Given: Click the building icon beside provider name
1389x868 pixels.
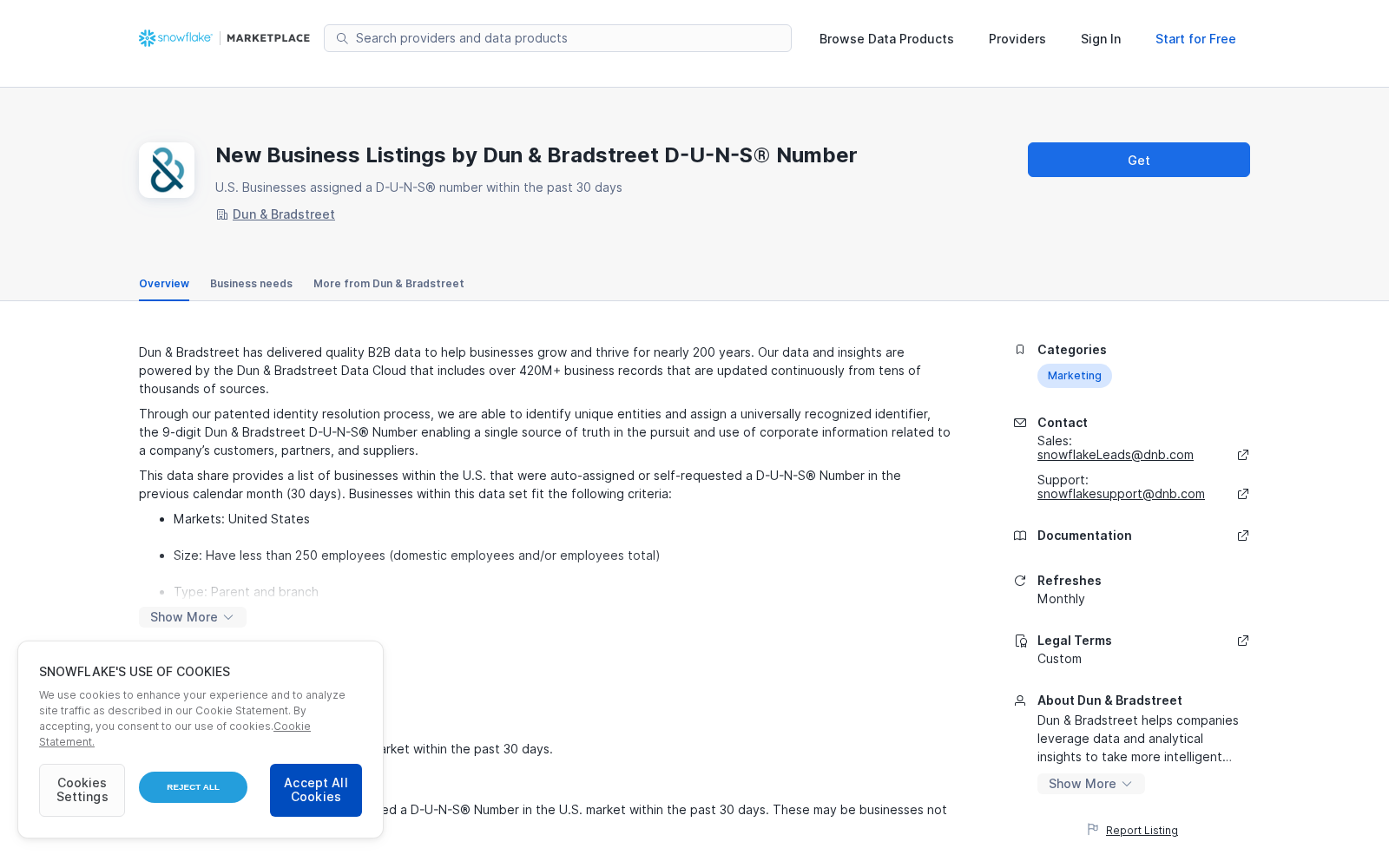Looking at the screenshot, I should tap(221, 214).
